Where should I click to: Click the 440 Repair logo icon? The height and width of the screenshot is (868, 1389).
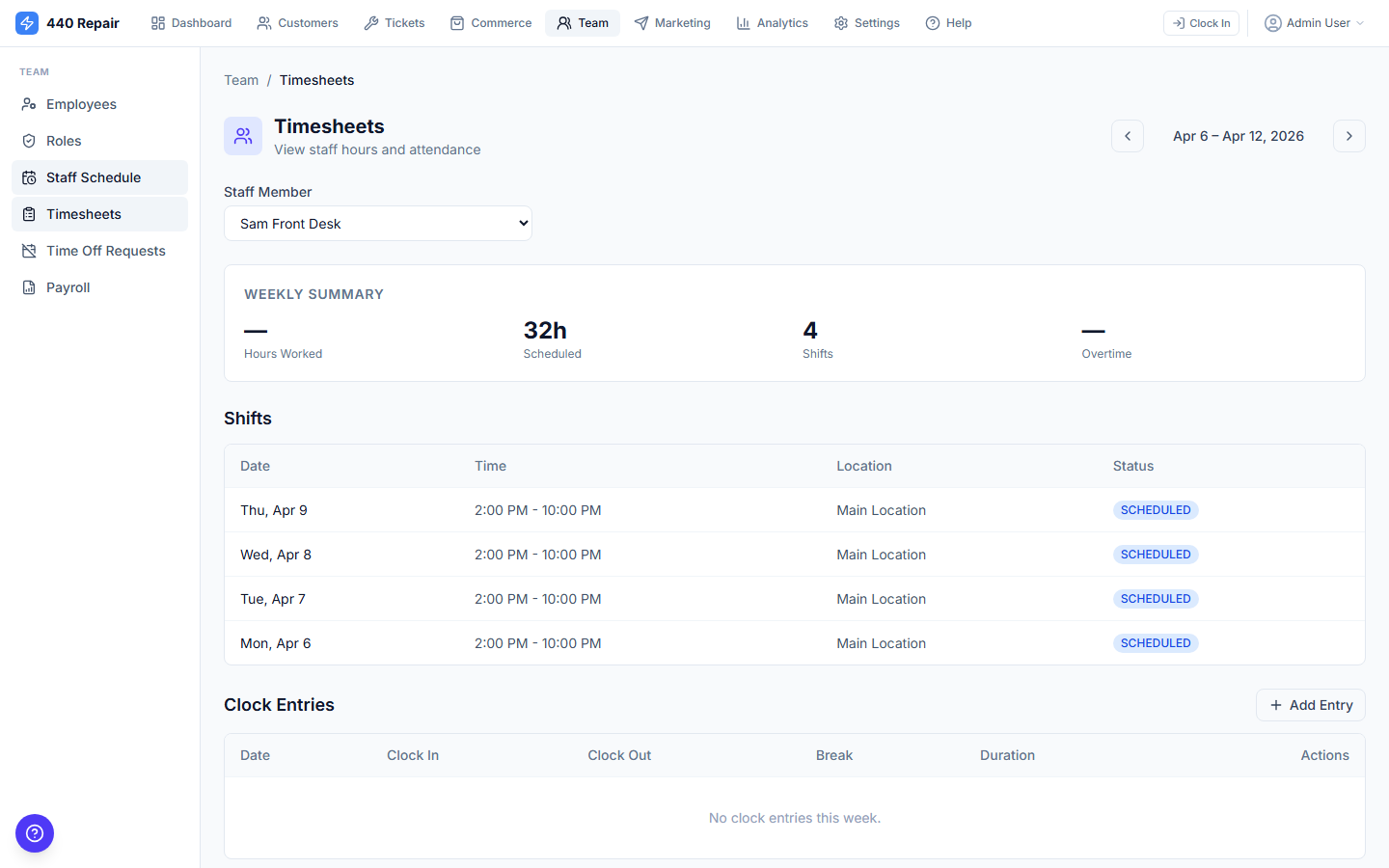click(x=27, y=22)
